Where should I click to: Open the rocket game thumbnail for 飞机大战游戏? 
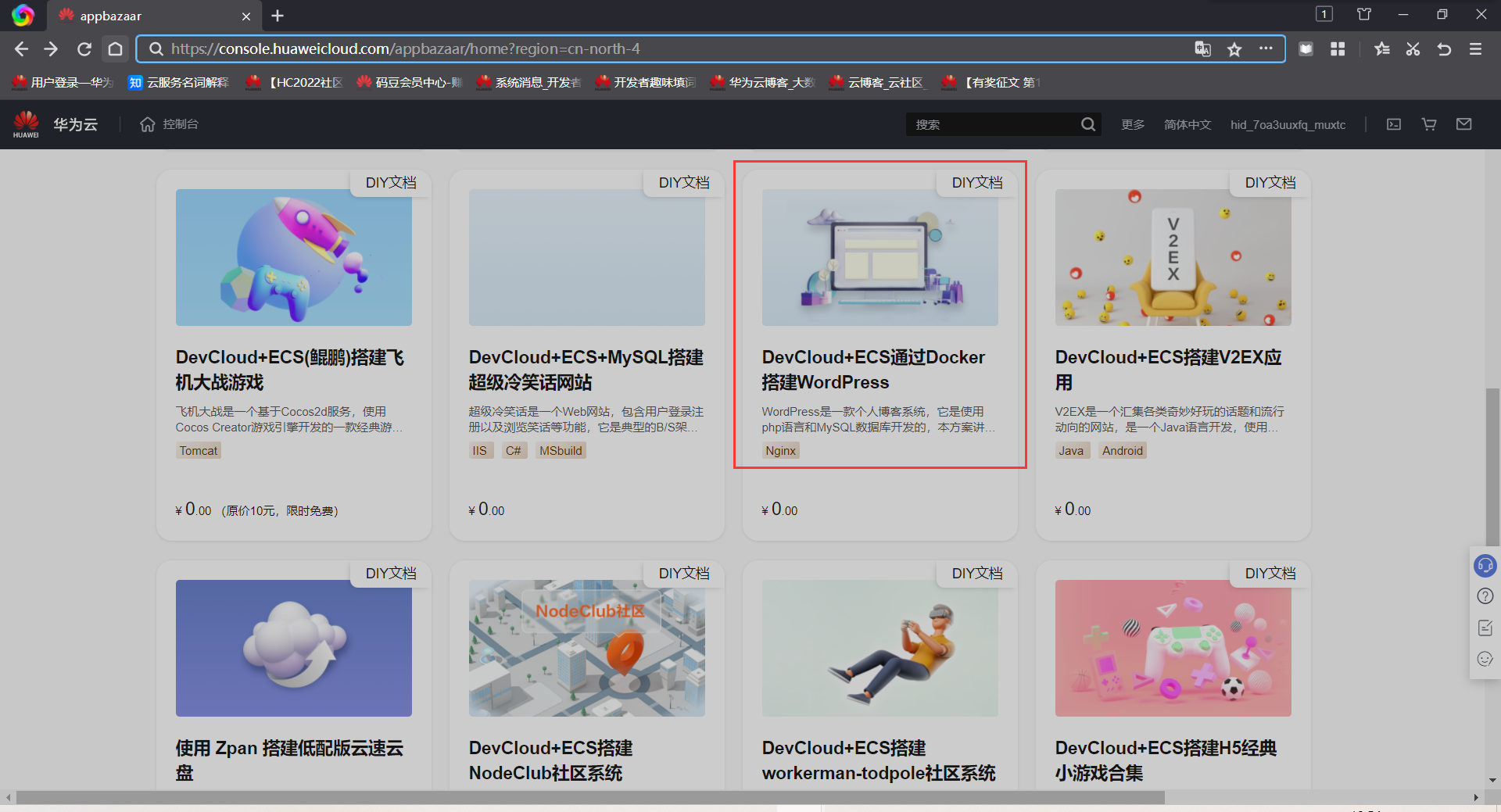point(294,257)
